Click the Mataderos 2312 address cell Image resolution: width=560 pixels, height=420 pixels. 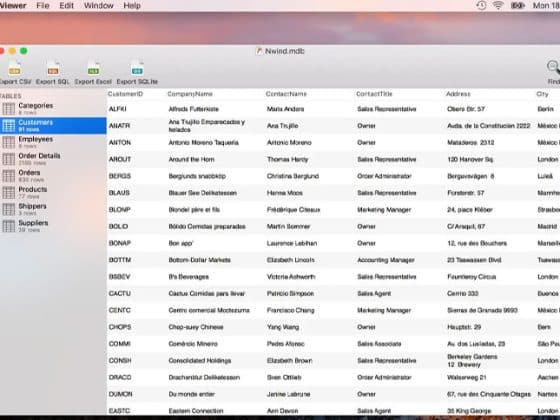[x=471, y=142]
